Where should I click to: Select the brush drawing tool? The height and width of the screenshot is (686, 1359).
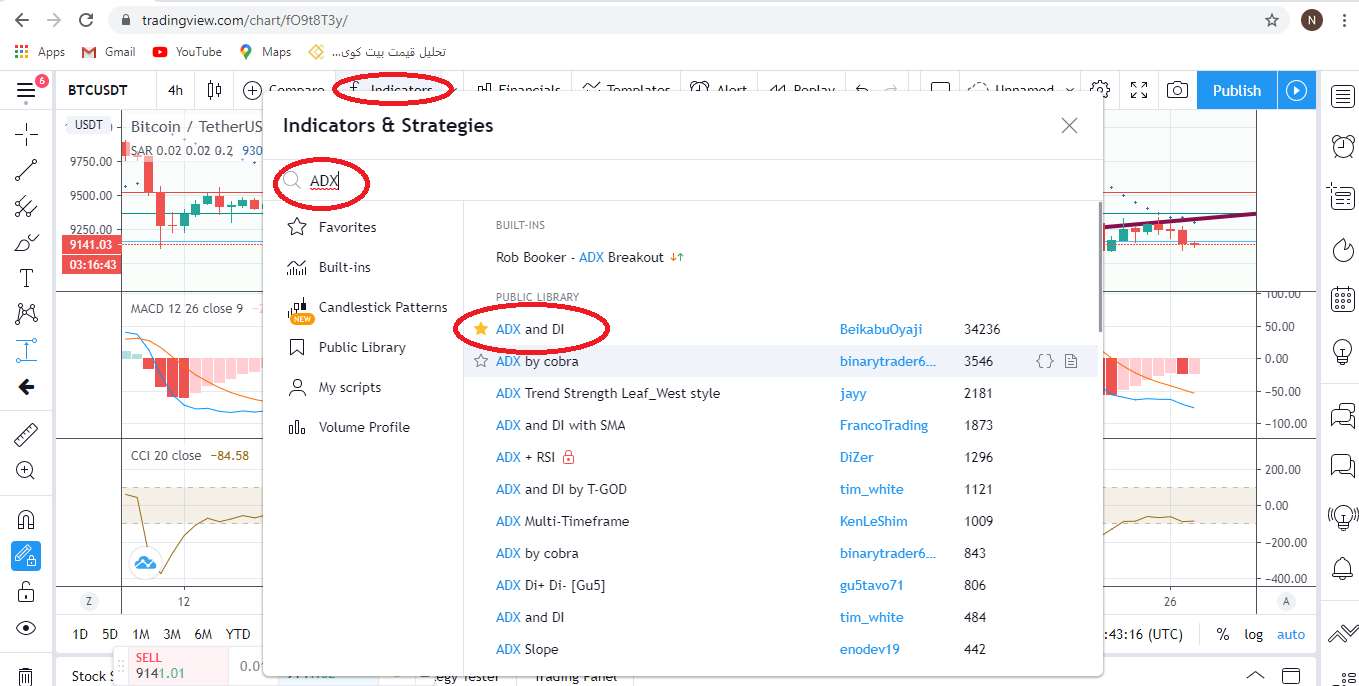pos(26,243)
